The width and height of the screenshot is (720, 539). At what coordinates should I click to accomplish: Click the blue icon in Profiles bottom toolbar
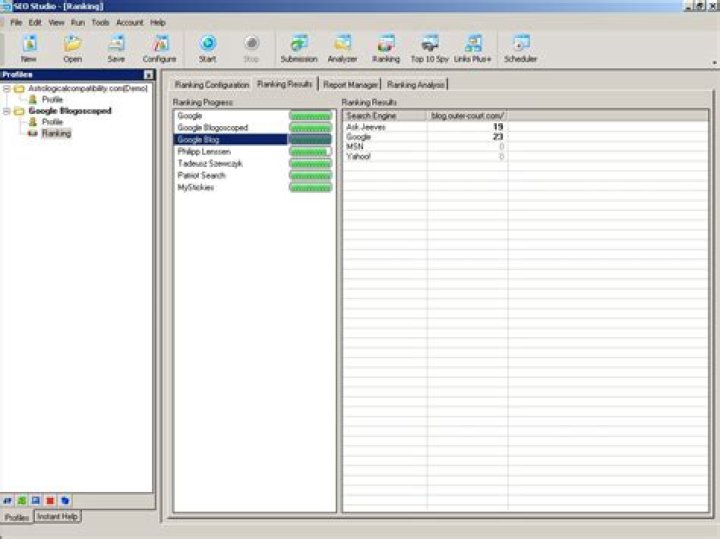tap(65, 500)
